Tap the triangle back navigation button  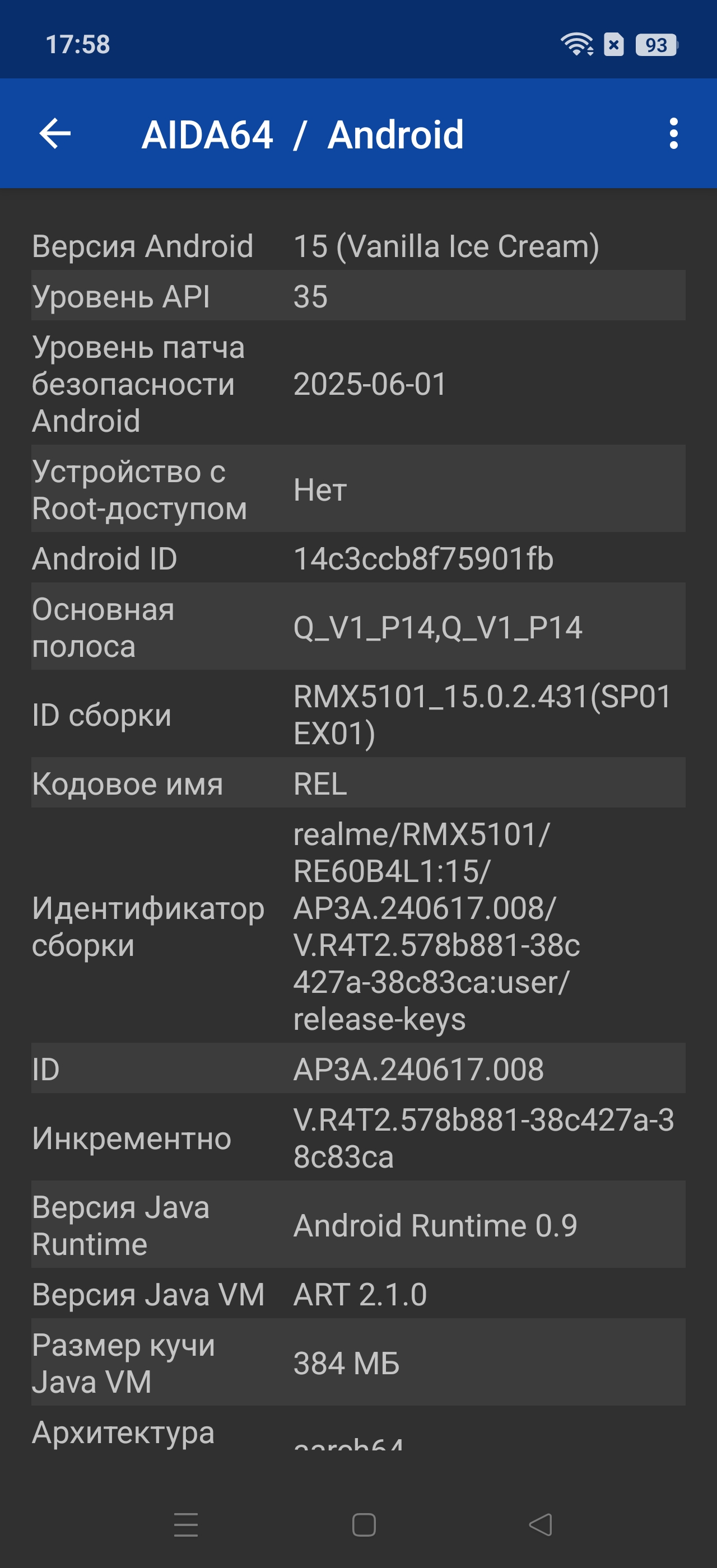point(541,1524)
